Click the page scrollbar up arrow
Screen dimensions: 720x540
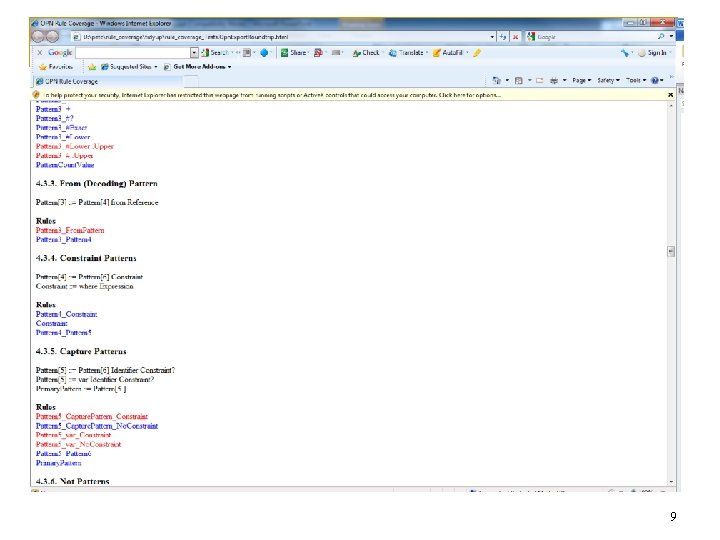click(671, 106)
